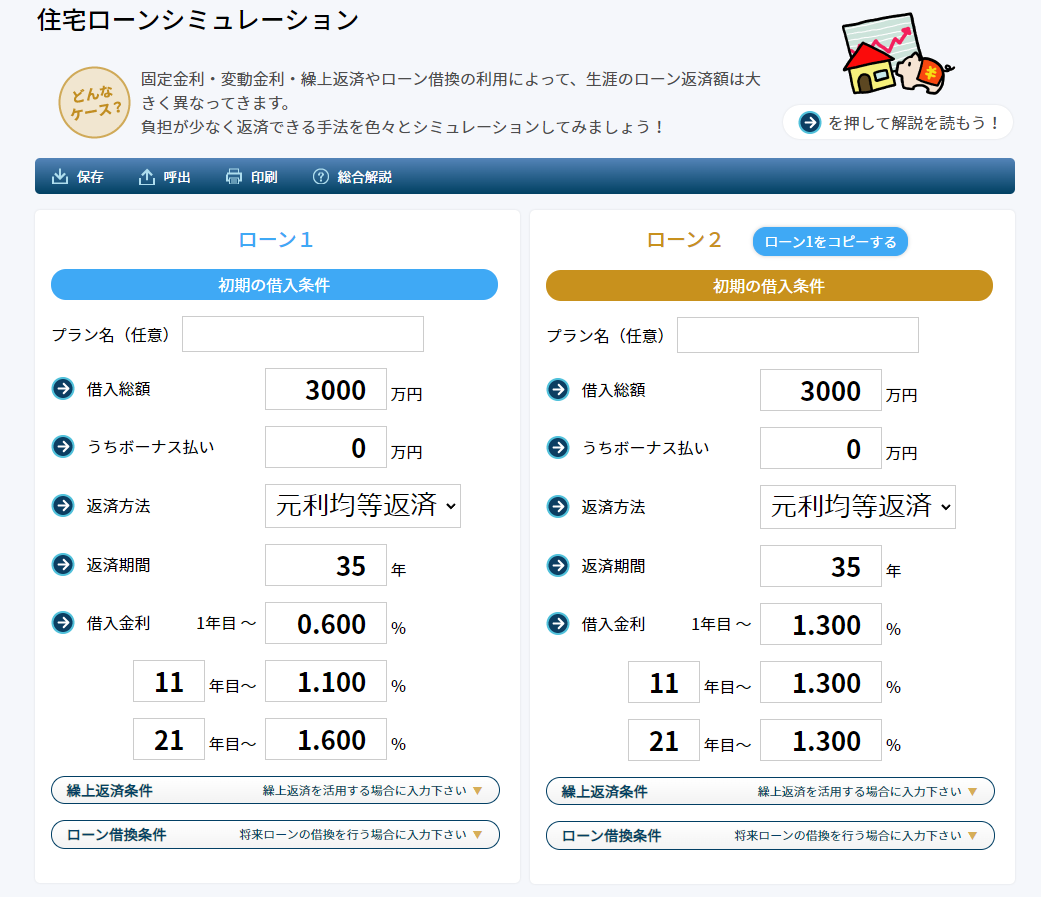Click Loan 1 first-year interest rate 0.600 field

pos(325,624)
